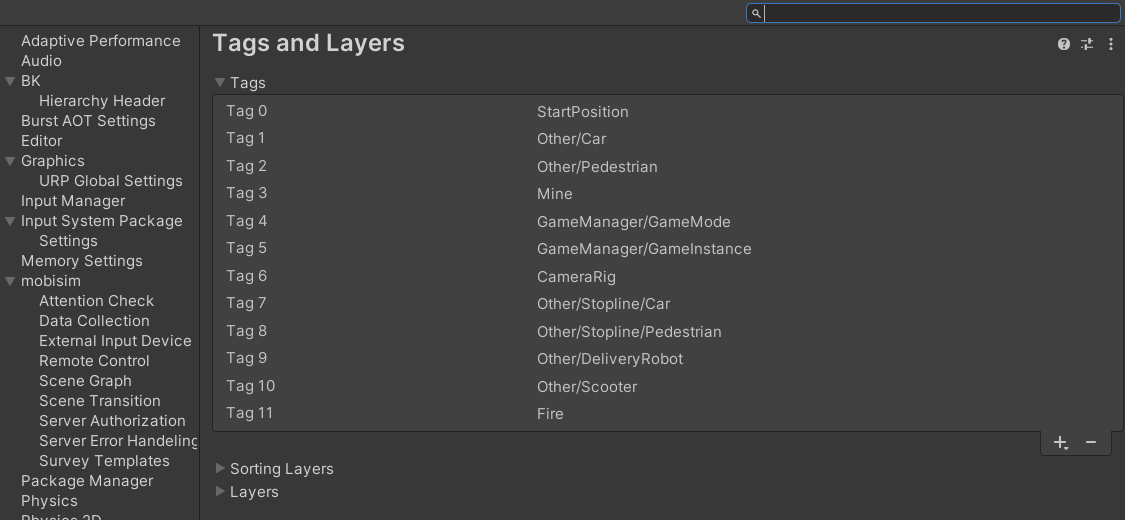This screenshot has height=520, width=1125.
Task: Click the Tag 11 label
Action: click(249, 413)
